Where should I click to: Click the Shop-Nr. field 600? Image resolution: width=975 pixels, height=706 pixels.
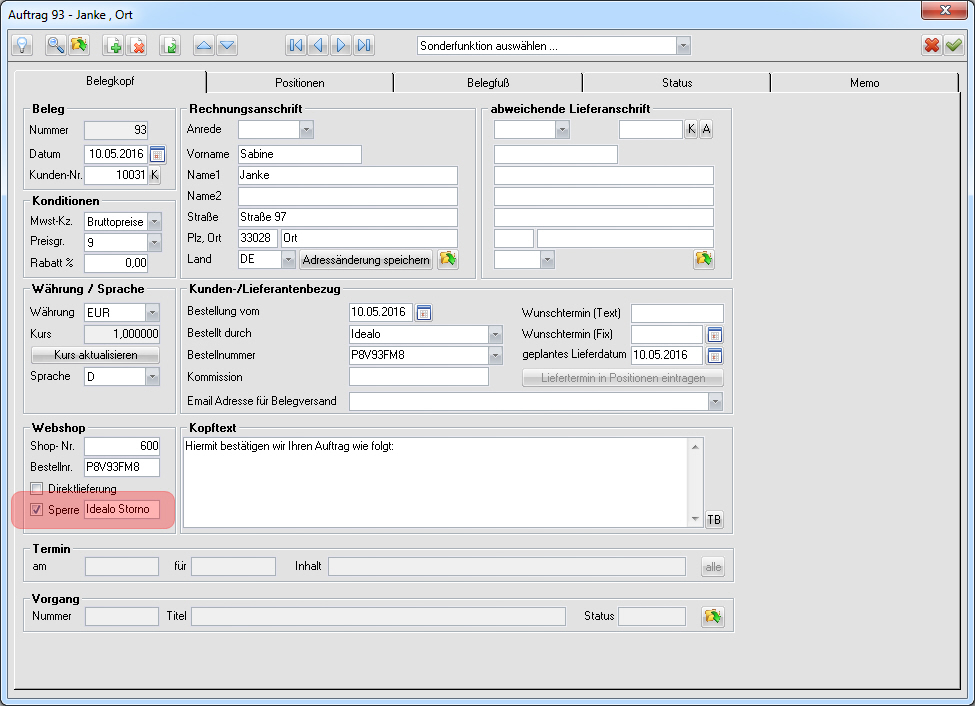tap(122, 446)
